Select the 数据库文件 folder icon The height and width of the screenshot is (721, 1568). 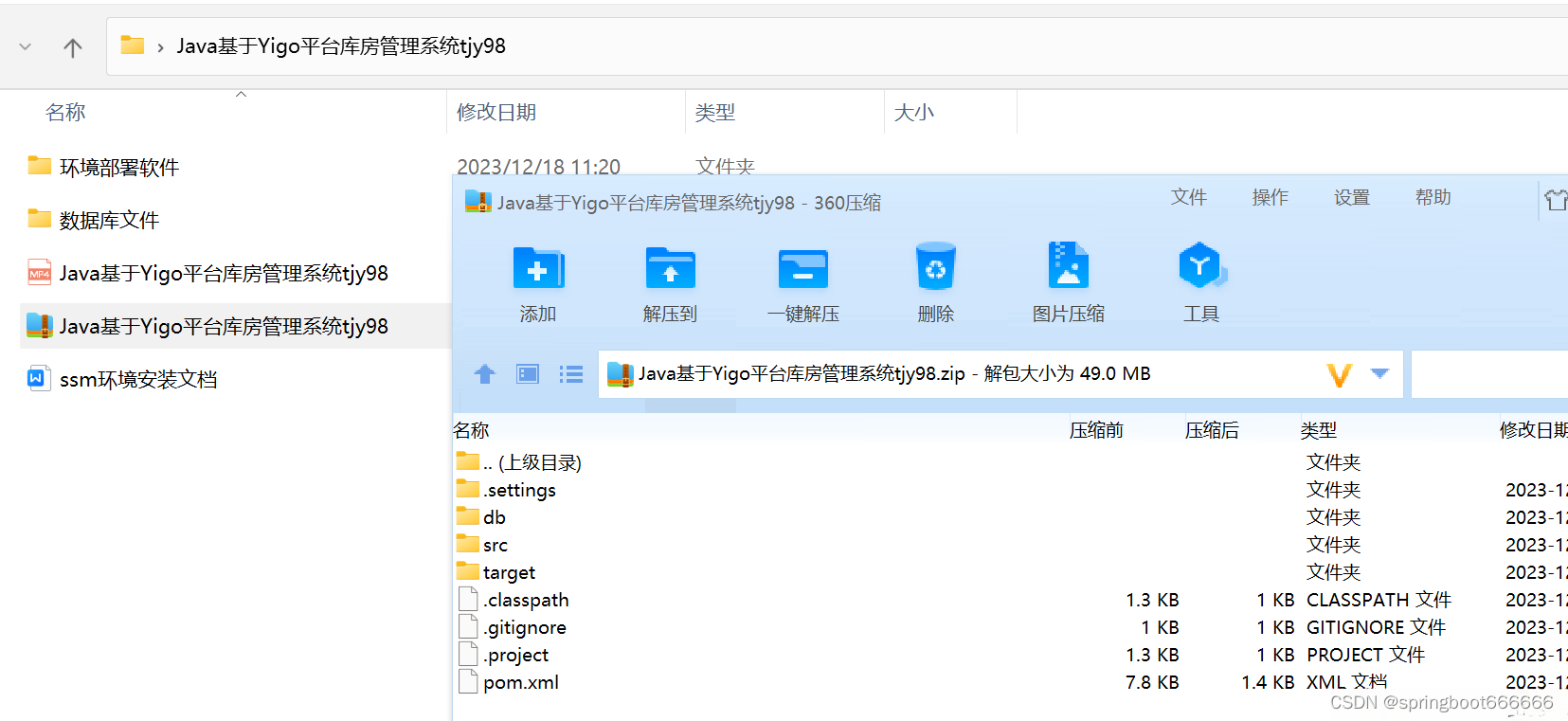pos(40,219)
